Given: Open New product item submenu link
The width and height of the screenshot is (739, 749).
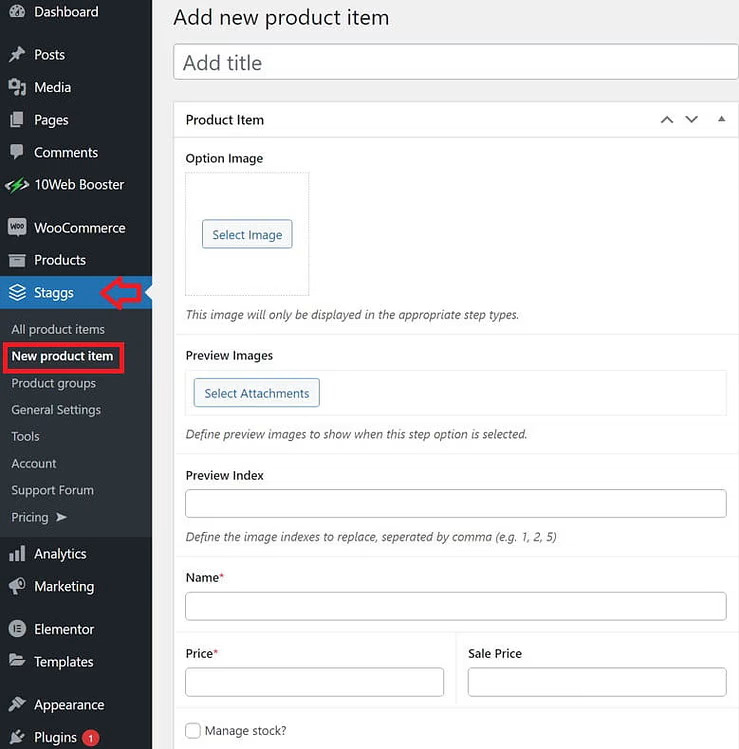Looking at the screenshot, I should pos(62,356).
